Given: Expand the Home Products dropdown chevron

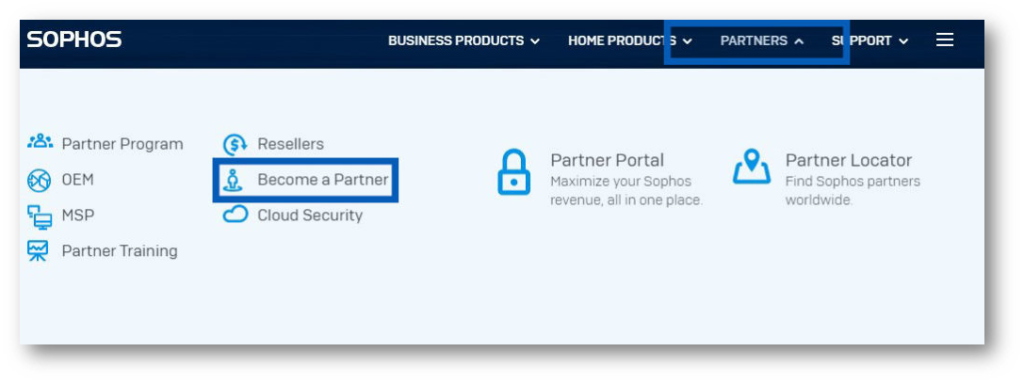Looking at the screenshot, I should point(687,41).
